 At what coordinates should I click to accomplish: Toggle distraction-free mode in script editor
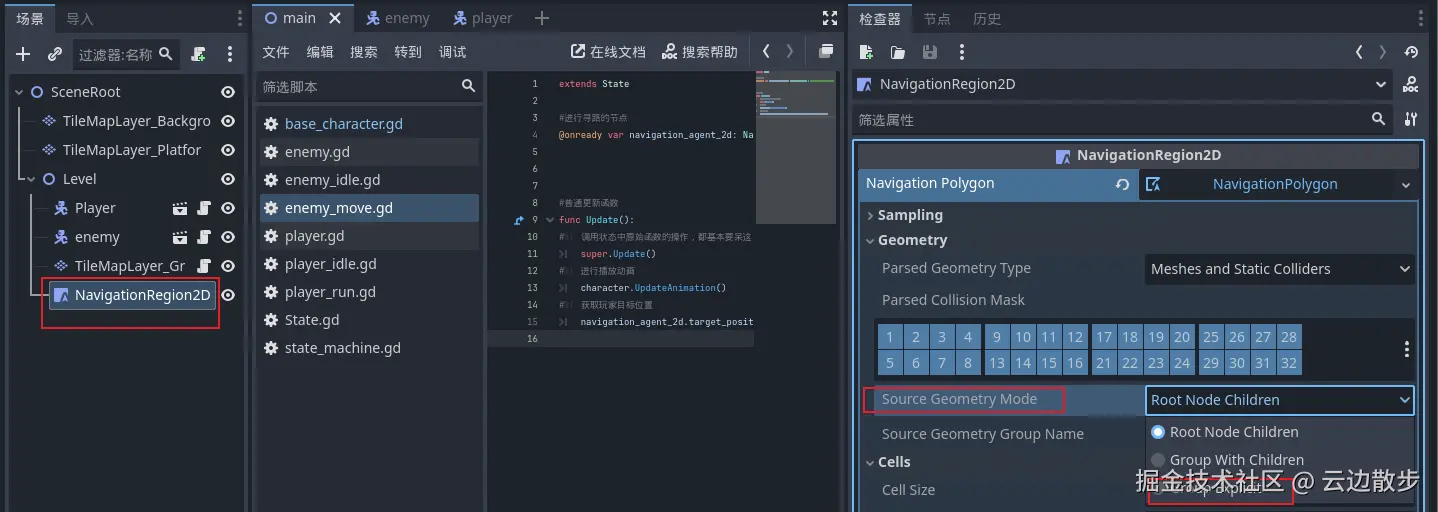click(829, 18)
